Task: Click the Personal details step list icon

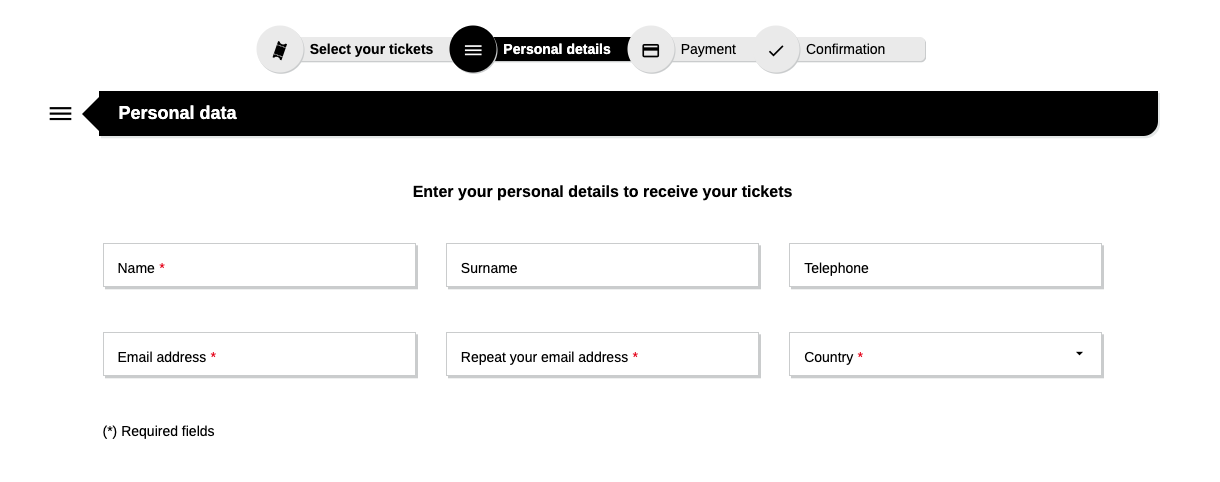Action: pos(473,50)
